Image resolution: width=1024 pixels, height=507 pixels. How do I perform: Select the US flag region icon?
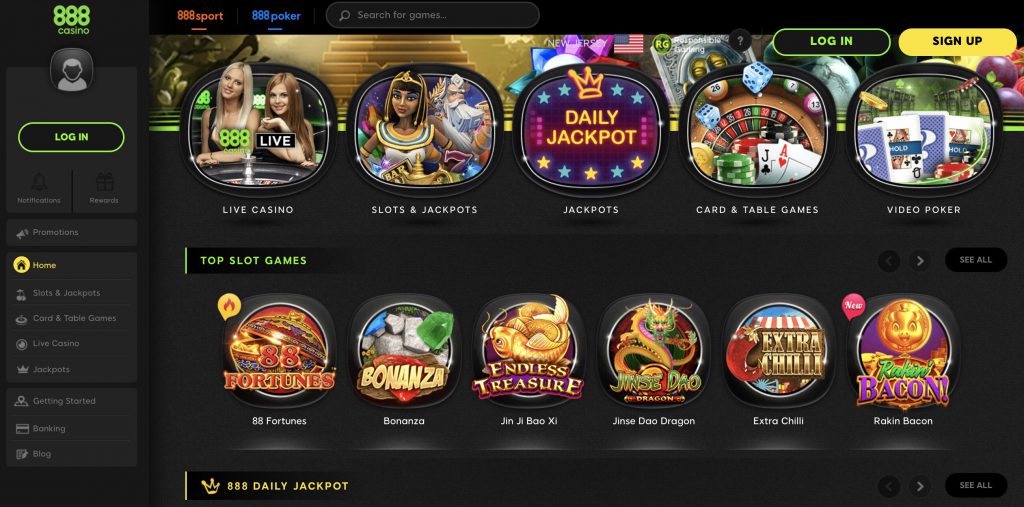point(628,43)
